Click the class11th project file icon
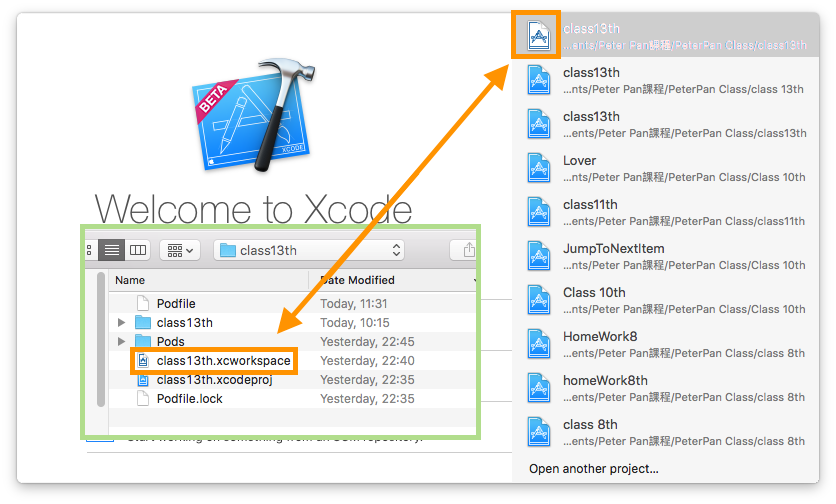Image resolution: width=836 pixels, height=504 pixels. tap(538, 212)
